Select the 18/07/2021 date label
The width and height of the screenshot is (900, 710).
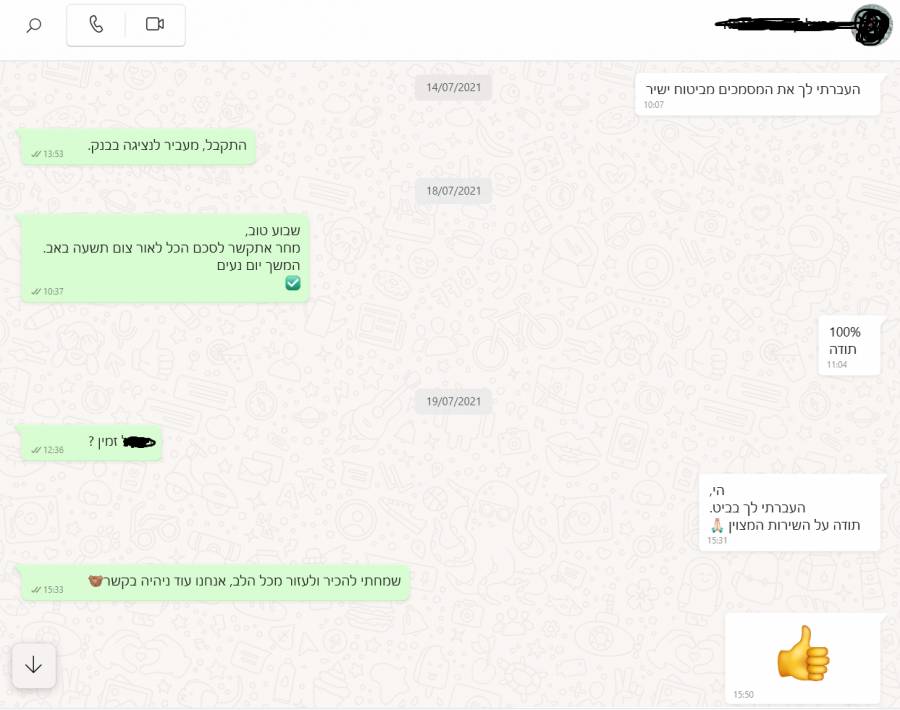pos(453,191)
